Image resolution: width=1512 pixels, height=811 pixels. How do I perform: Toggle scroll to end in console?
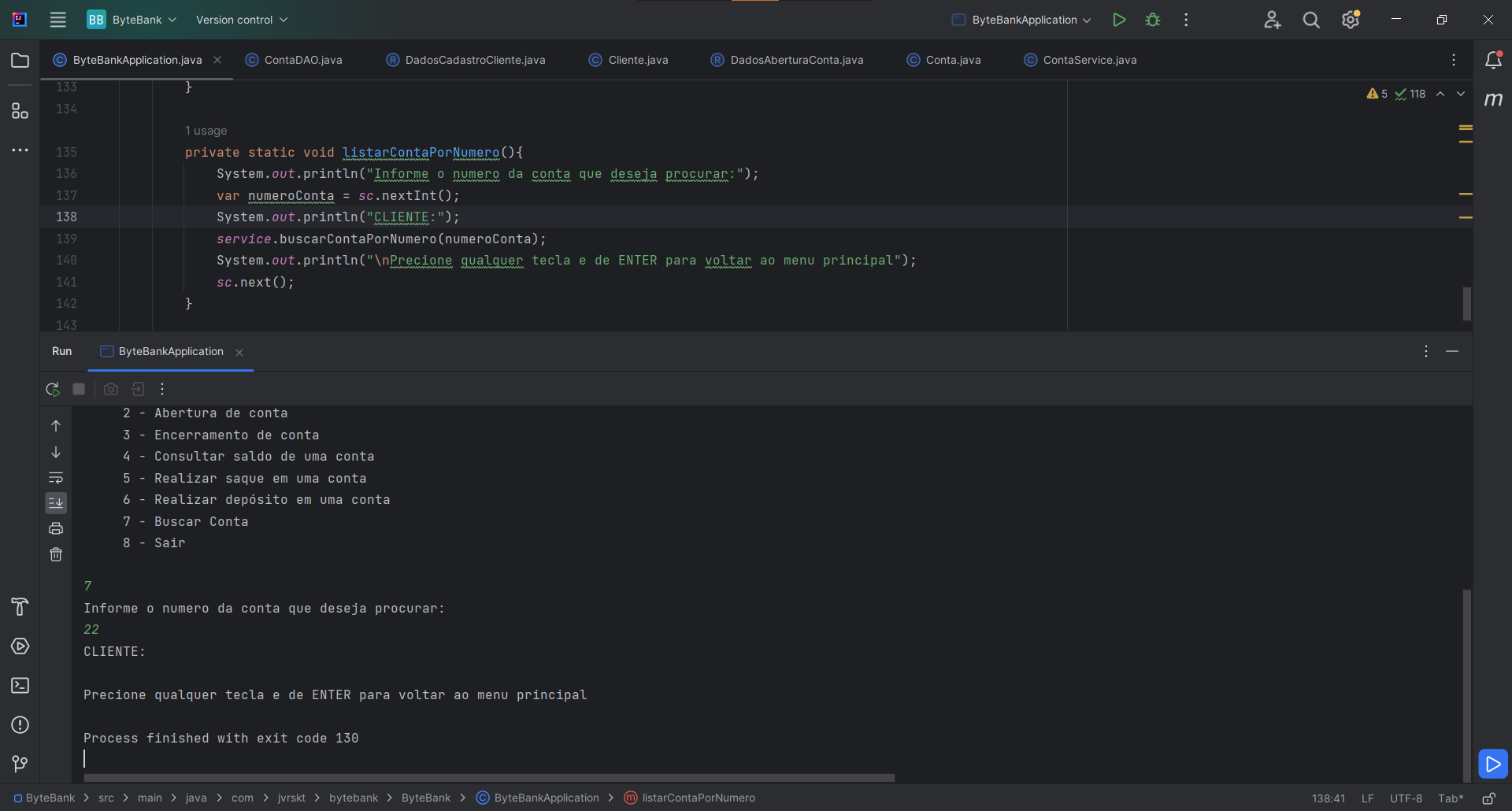(x=56, y=502)
